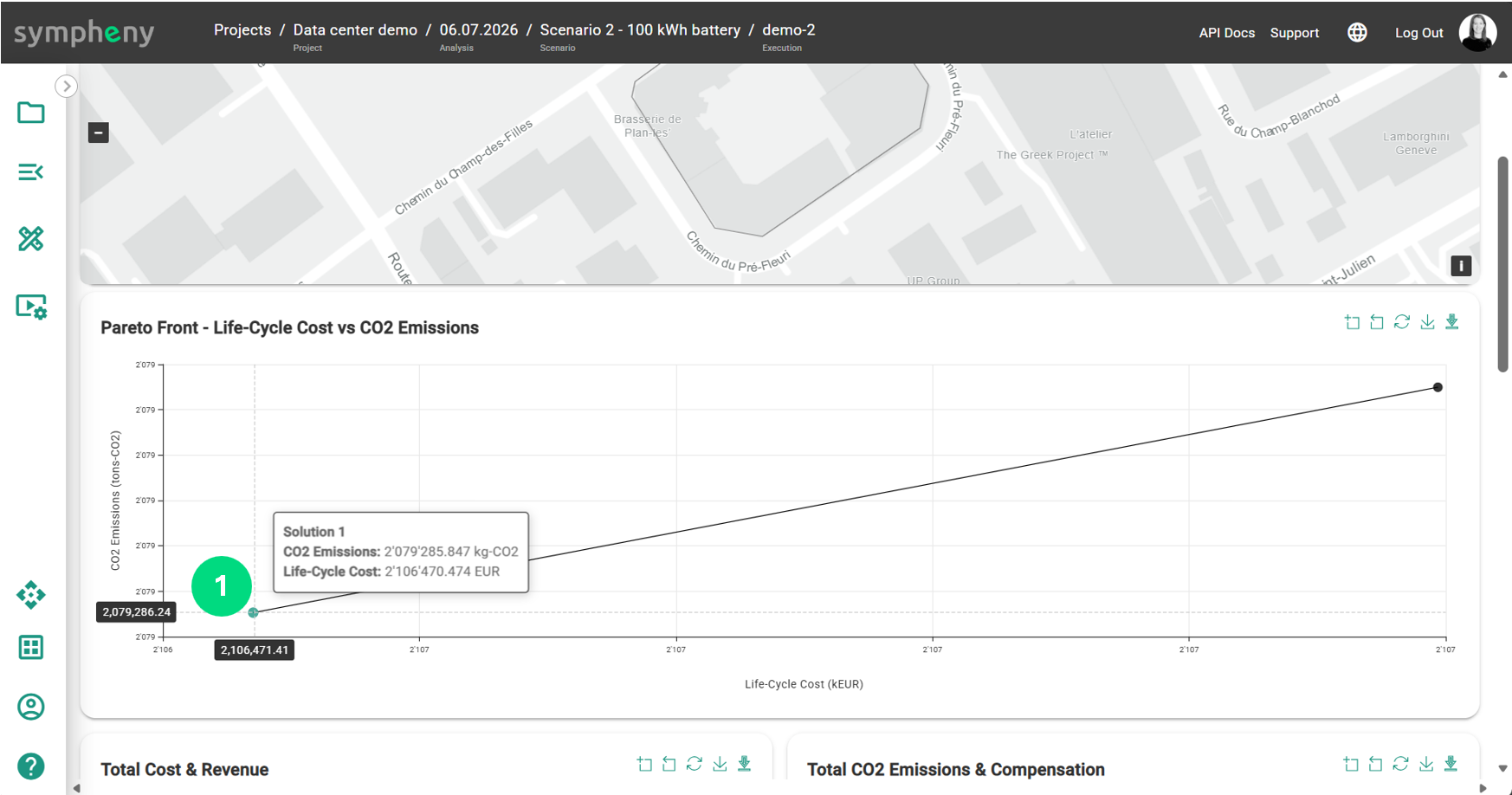Click the help question mark icon
The width and height of the screenshot is (1512, 795).
(x=31, y=766)
